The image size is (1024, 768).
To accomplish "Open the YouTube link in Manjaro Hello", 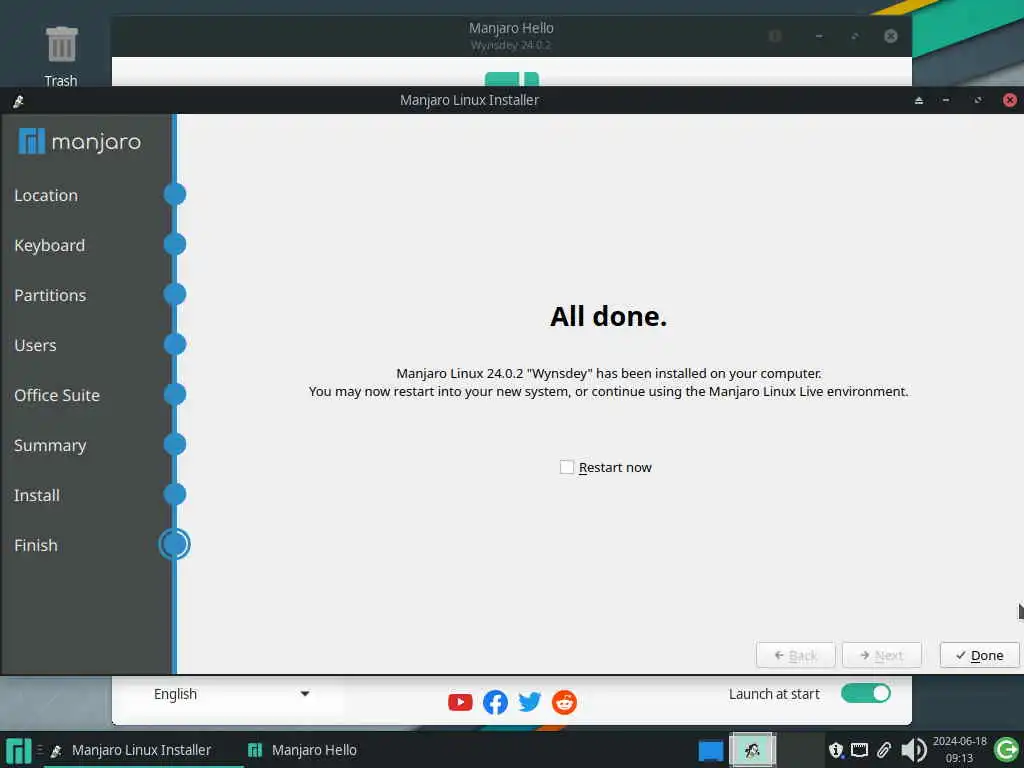I will pyautogui.click(x=460, y=703).
